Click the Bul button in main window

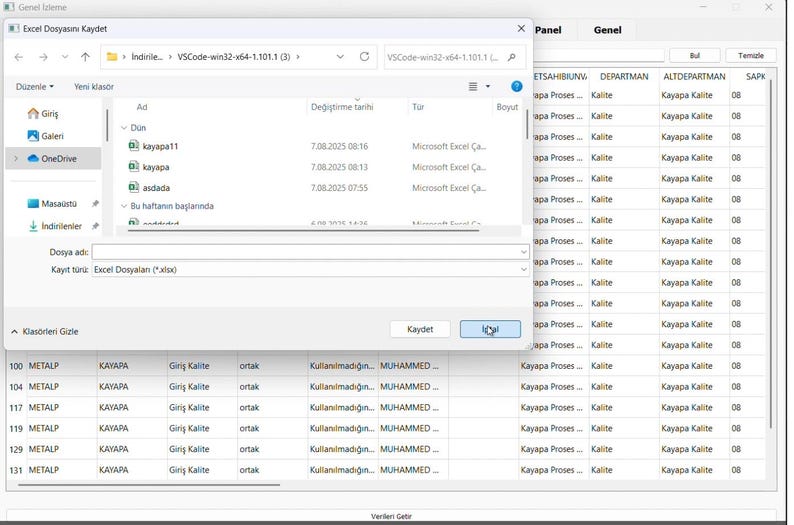(695, 56)
